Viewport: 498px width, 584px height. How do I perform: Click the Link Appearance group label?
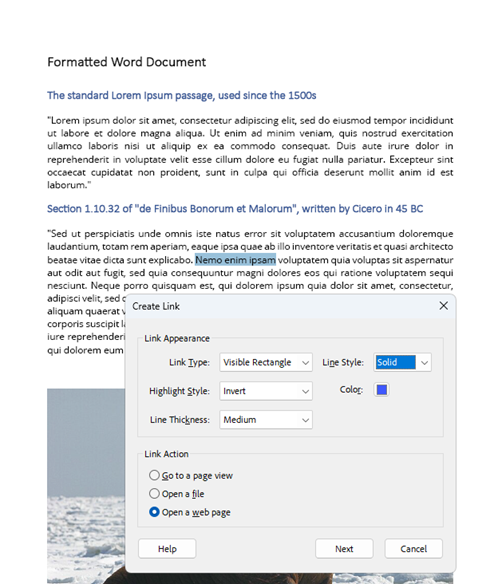coord(177,338)
